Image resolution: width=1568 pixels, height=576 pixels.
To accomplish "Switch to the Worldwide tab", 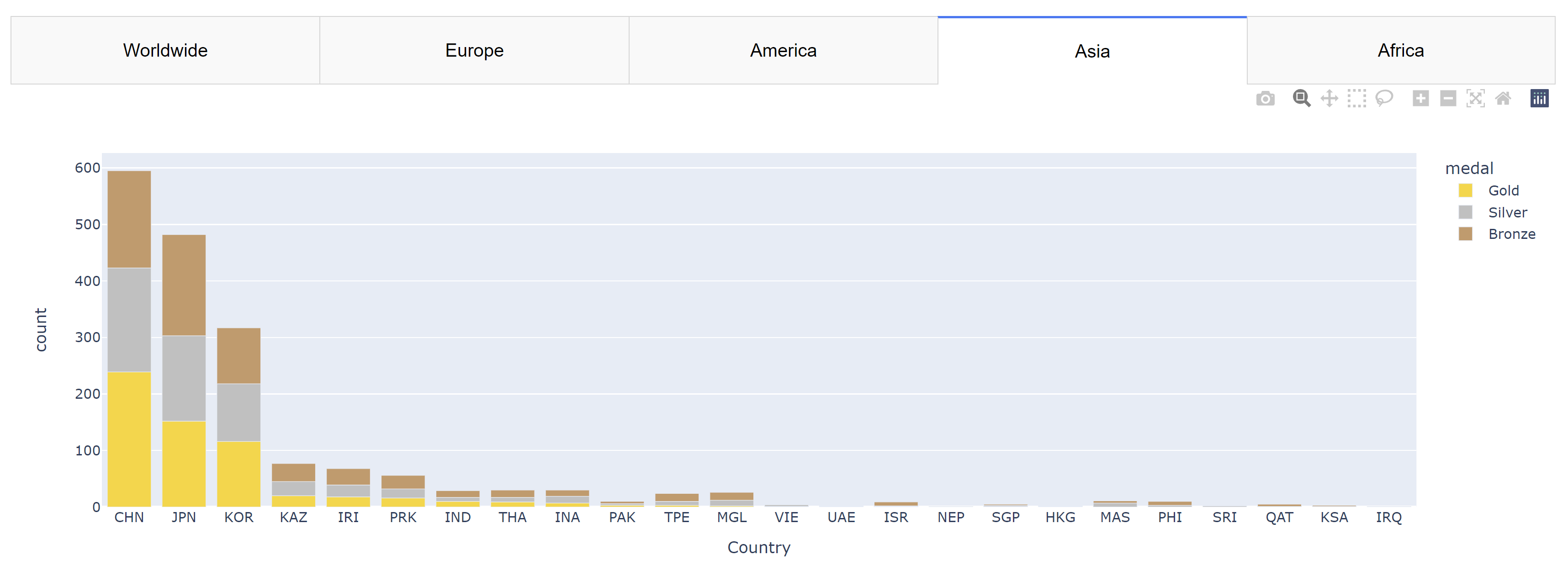I will [x=165, y=51].
